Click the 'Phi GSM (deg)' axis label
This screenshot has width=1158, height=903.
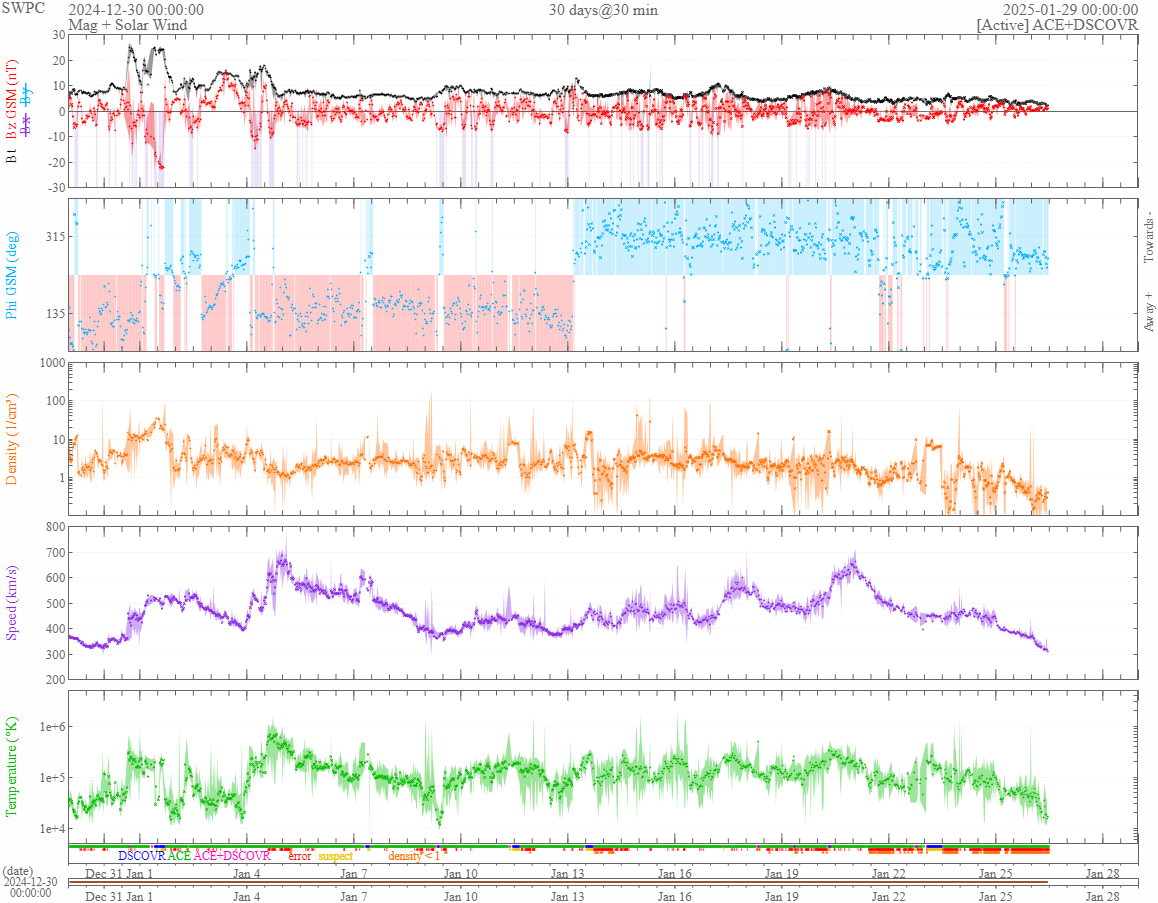11,275
